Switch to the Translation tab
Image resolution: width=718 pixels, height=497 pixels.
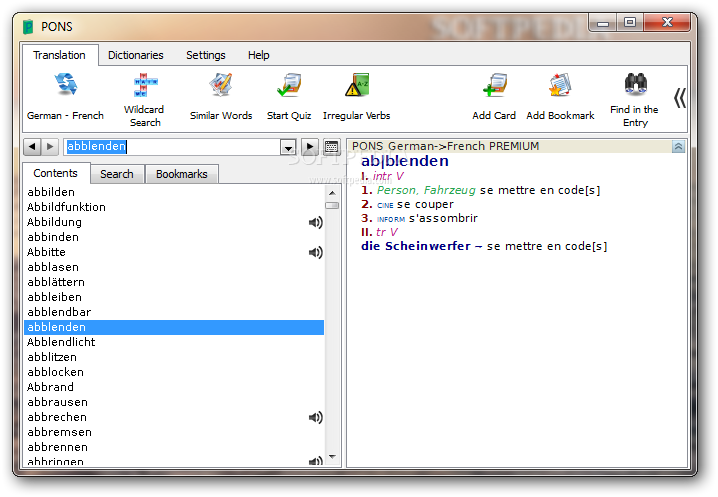point(60,55)
